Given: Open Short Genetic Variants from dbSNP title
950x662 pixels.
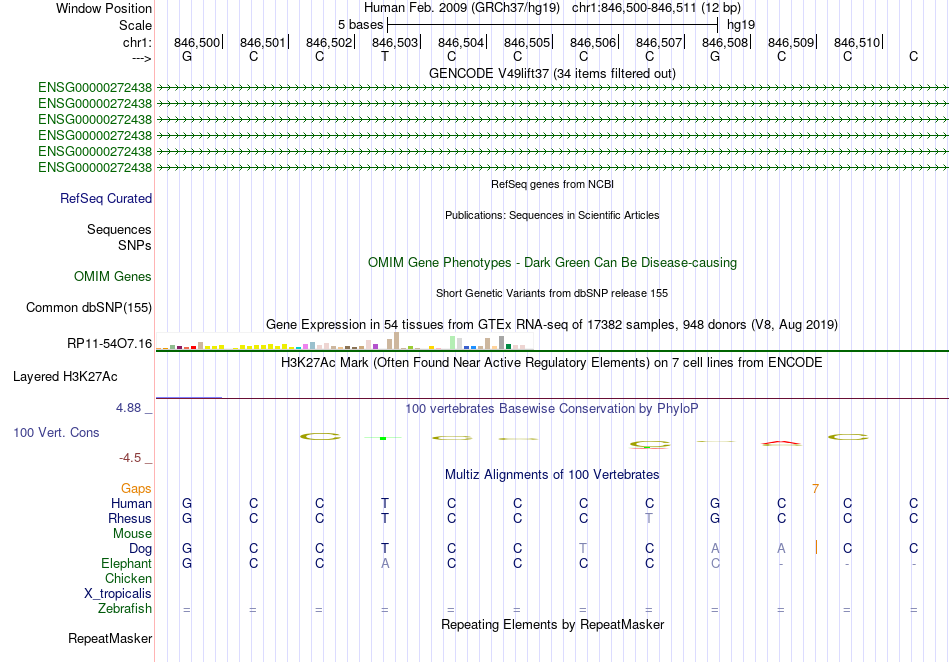Looking at the screenshot, I should [552, 293].
